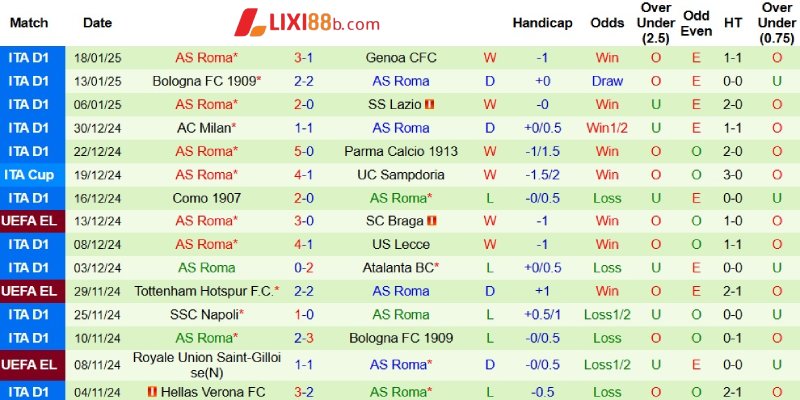Select the Match column header

(x=29, y=22)
